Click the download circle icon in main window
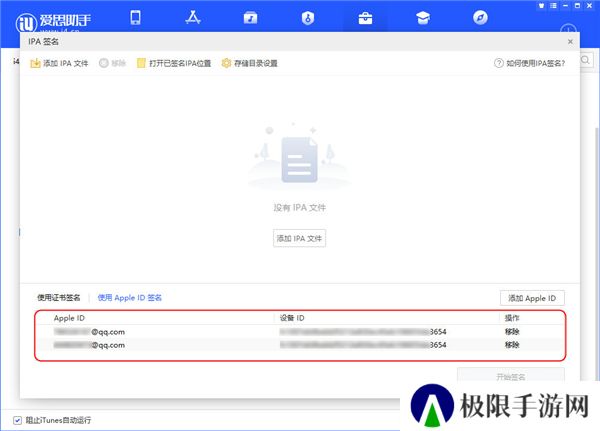 [x=568, y=28]
